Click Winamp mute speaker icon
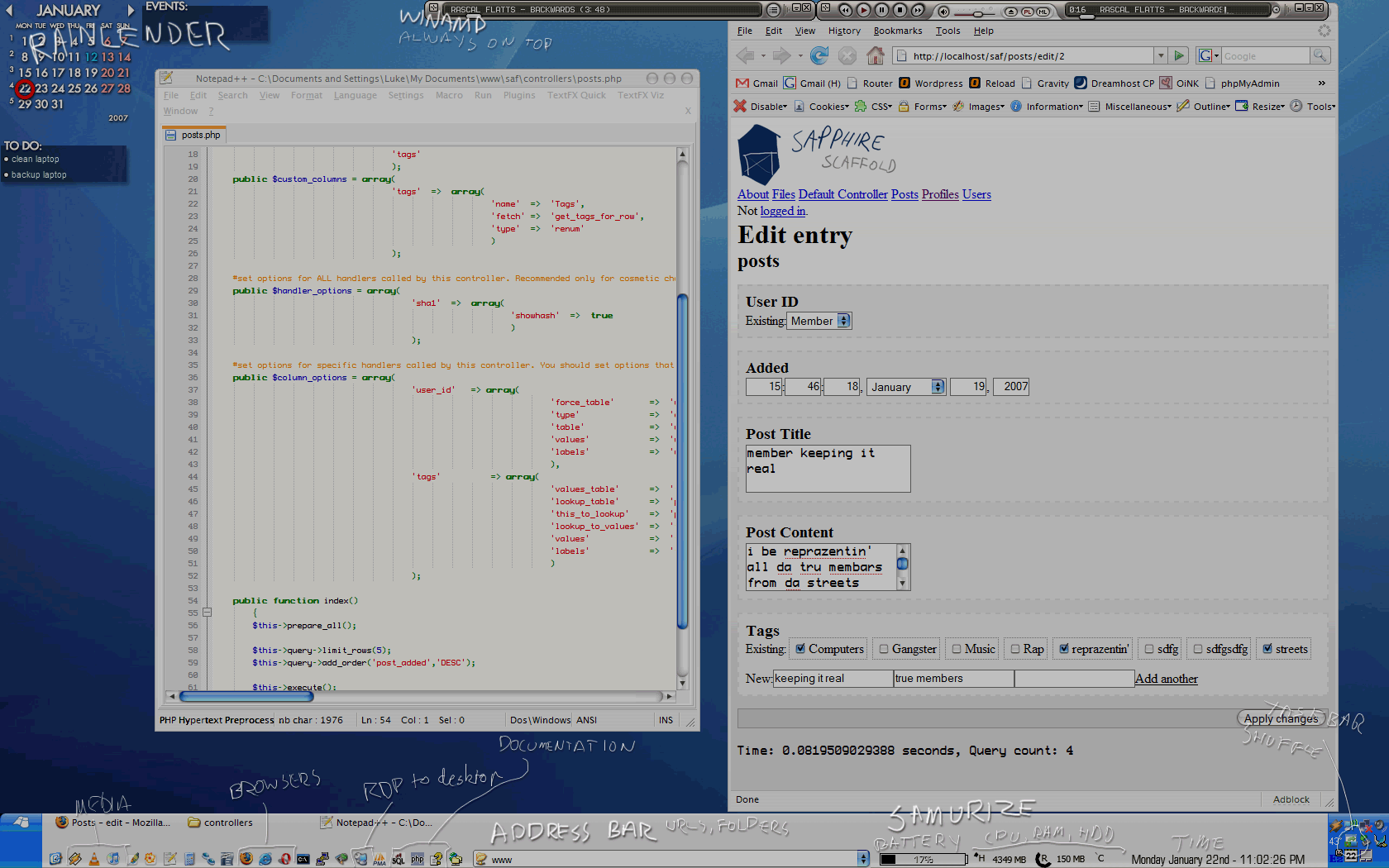The width and height of the screenshot is (1389, 868). (943, 12)
